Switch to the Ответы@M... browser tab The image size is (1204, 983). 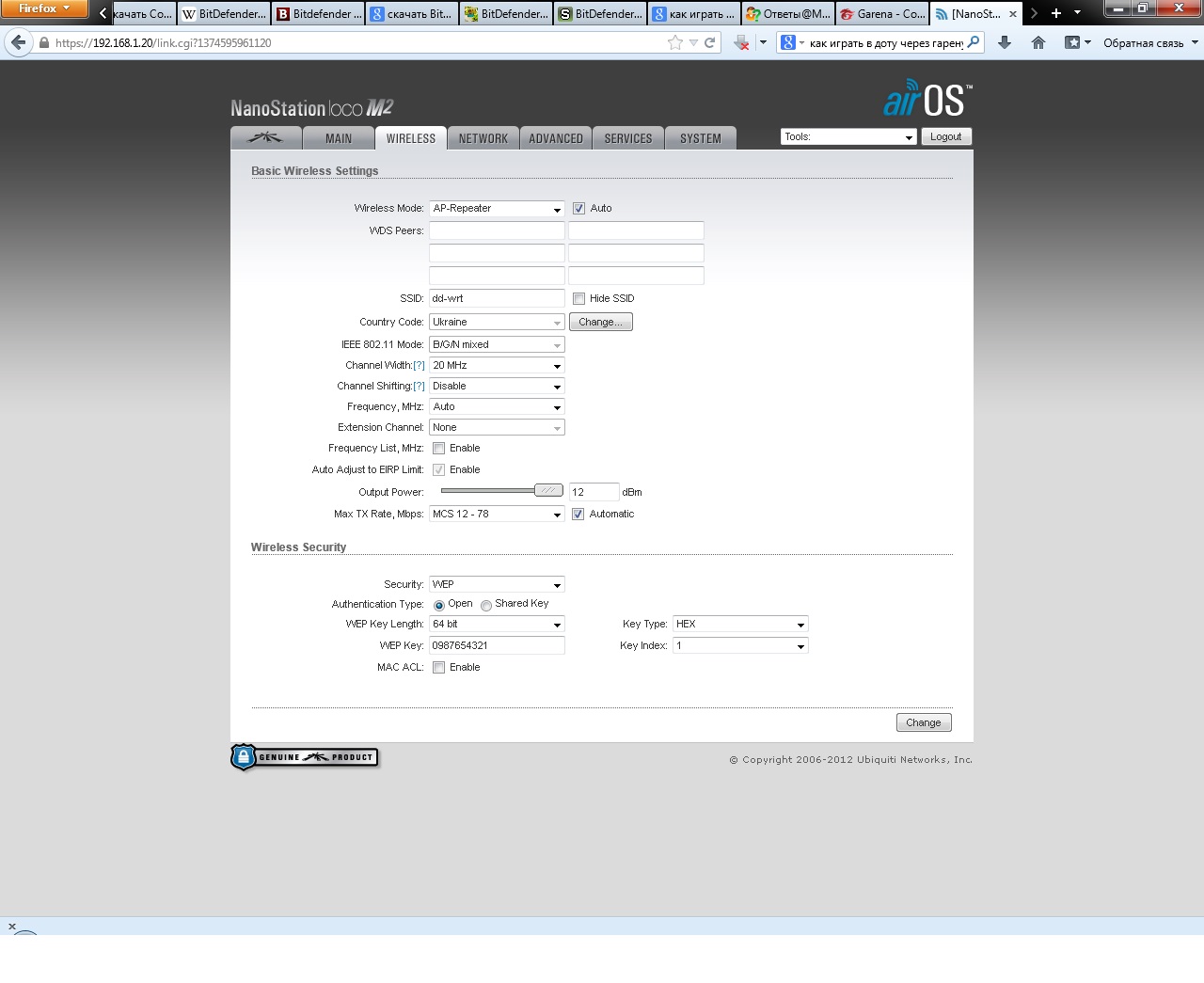788,14
